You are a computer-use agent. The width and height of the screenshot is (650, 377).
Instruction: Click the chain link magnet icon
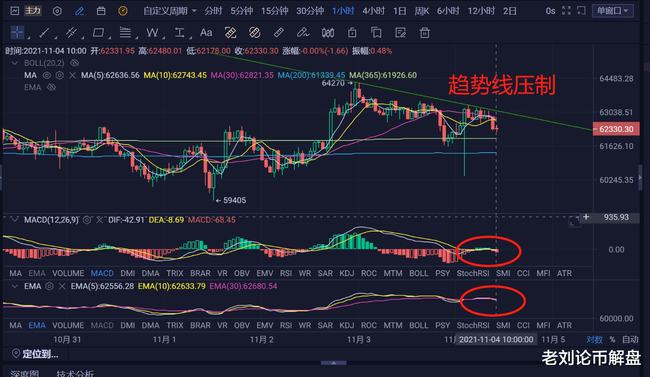tap(255, 32)
